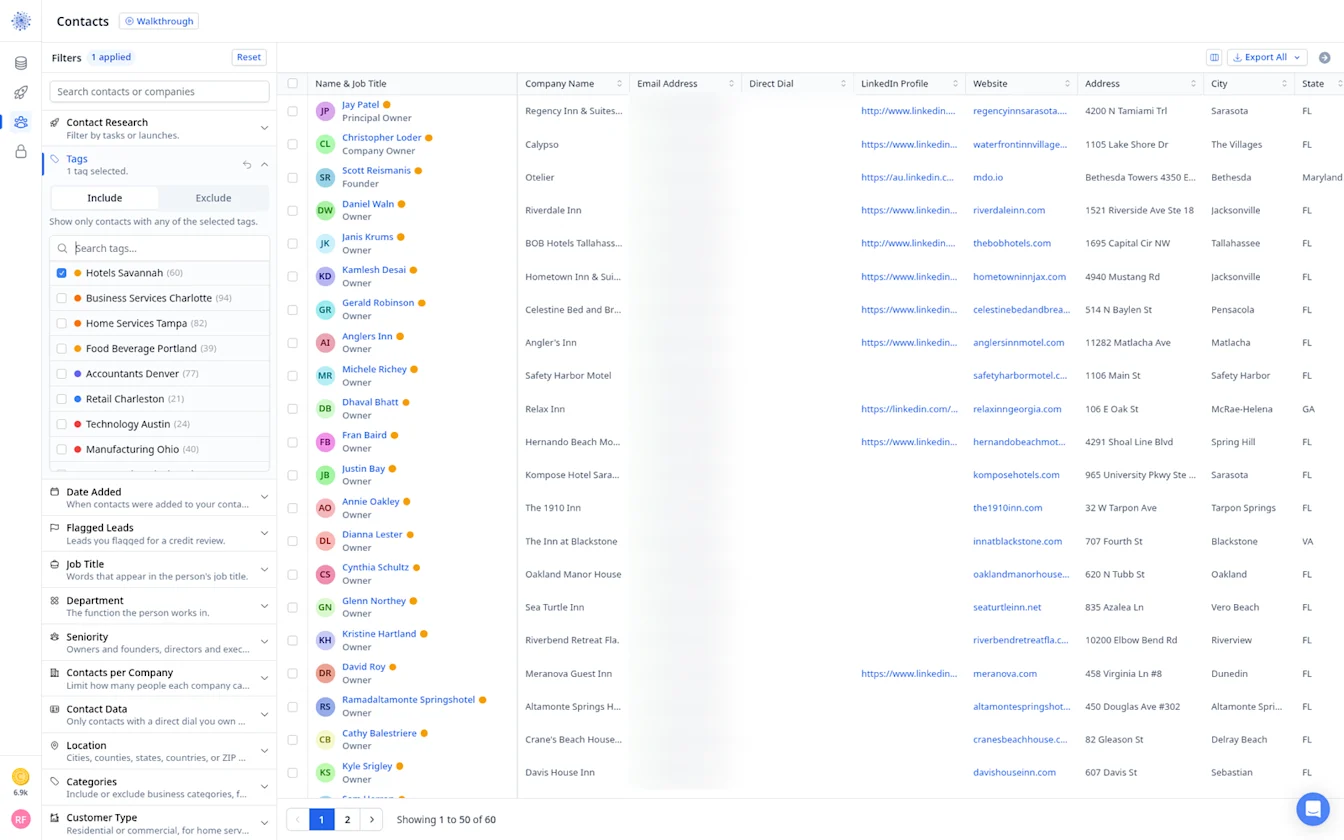
Task: Open the rocket launches sidebar icon
Action: click(x=21, y=92)
